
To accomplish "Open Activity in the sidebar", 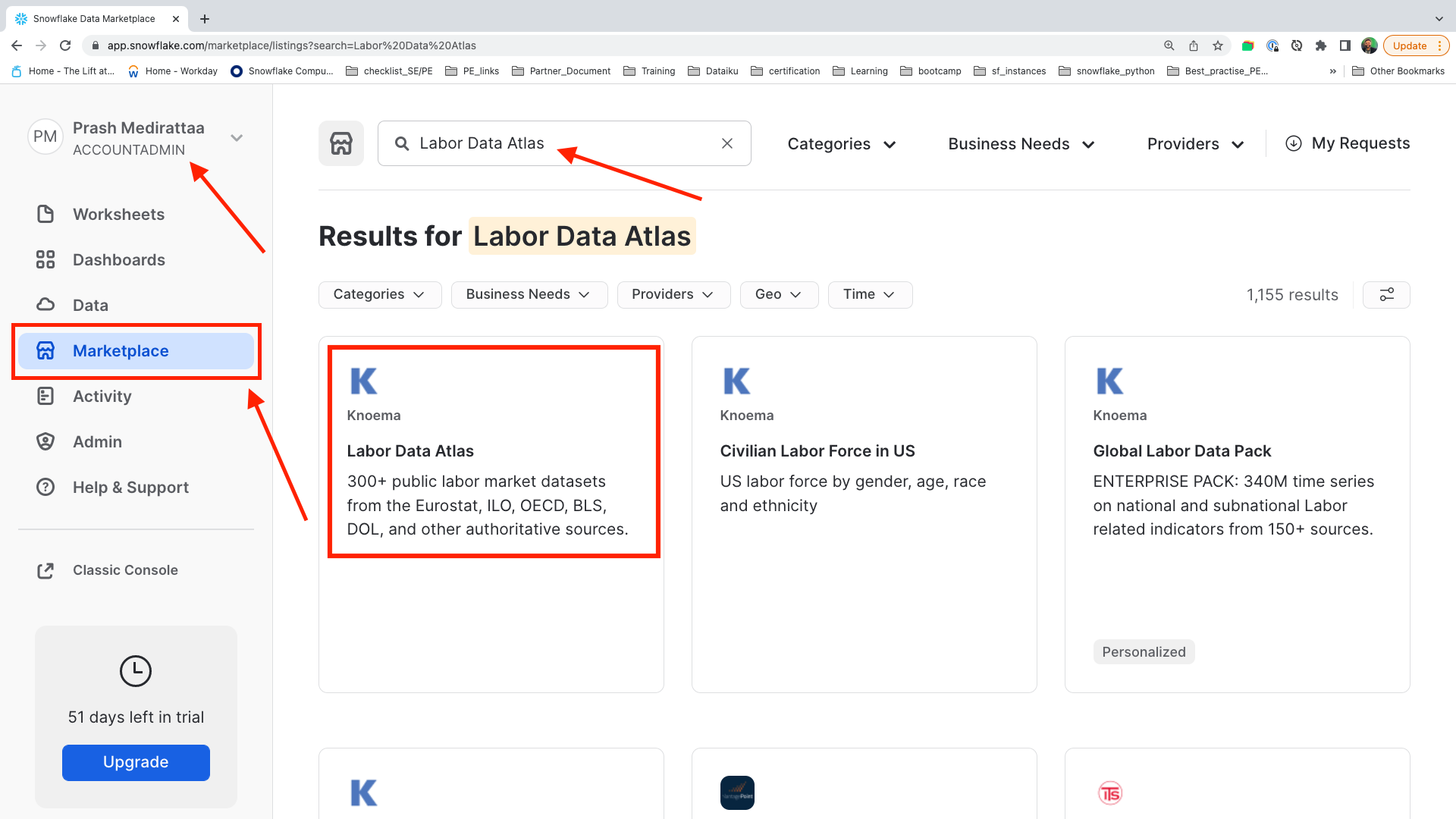I will coord(102,397).
